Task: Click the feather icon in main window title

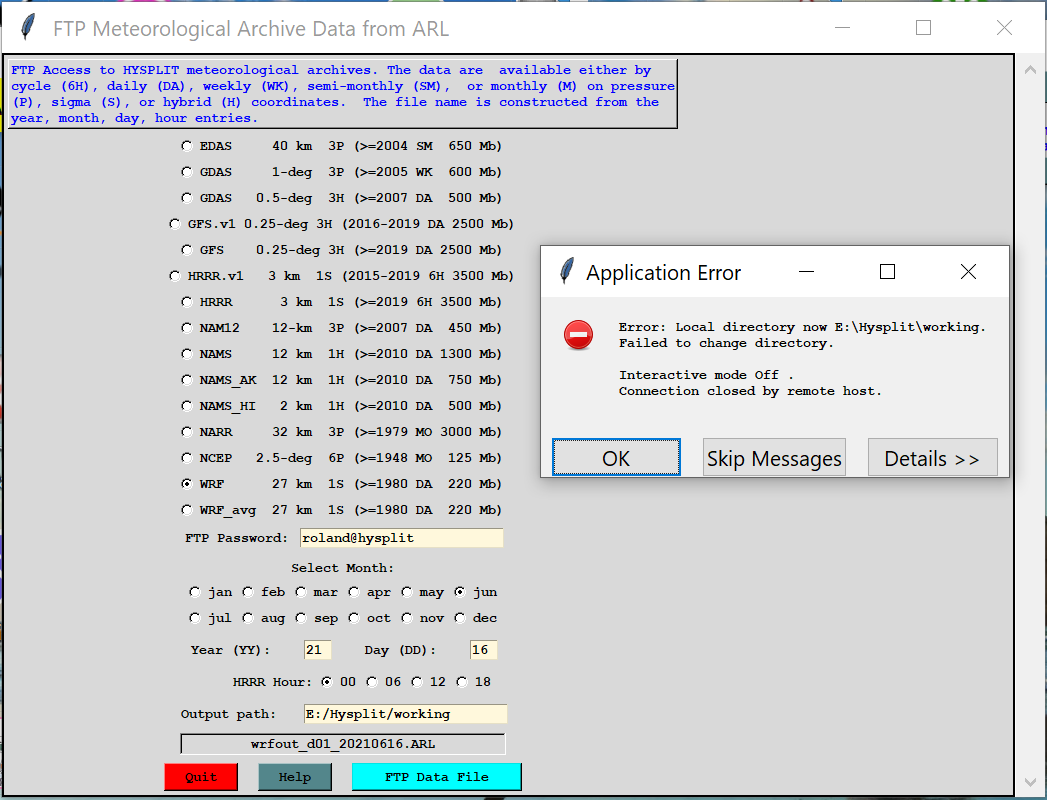Action: pos(28,27)
